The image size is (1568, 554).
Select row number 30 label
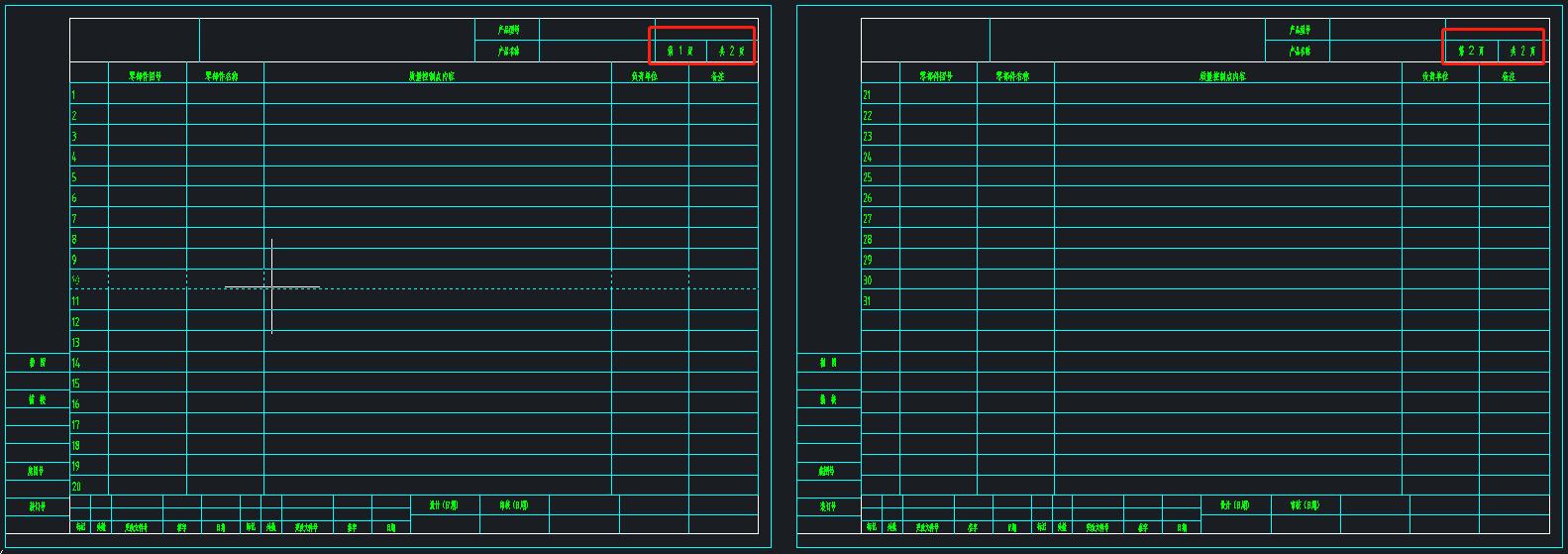867,281
